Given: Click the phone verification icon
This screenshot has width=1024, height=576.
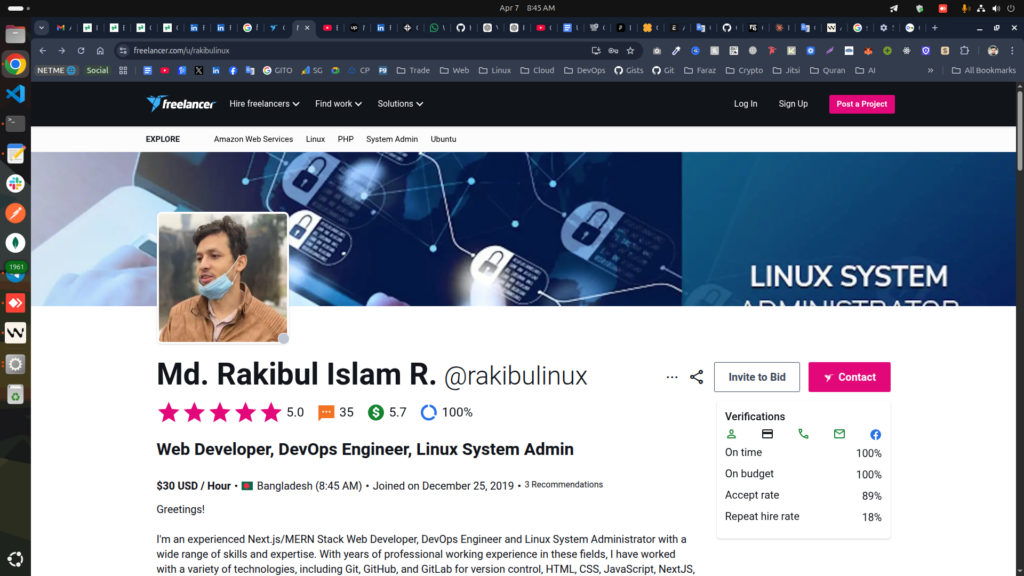Looking at the screenshot, I should click(x=803, y=434).
